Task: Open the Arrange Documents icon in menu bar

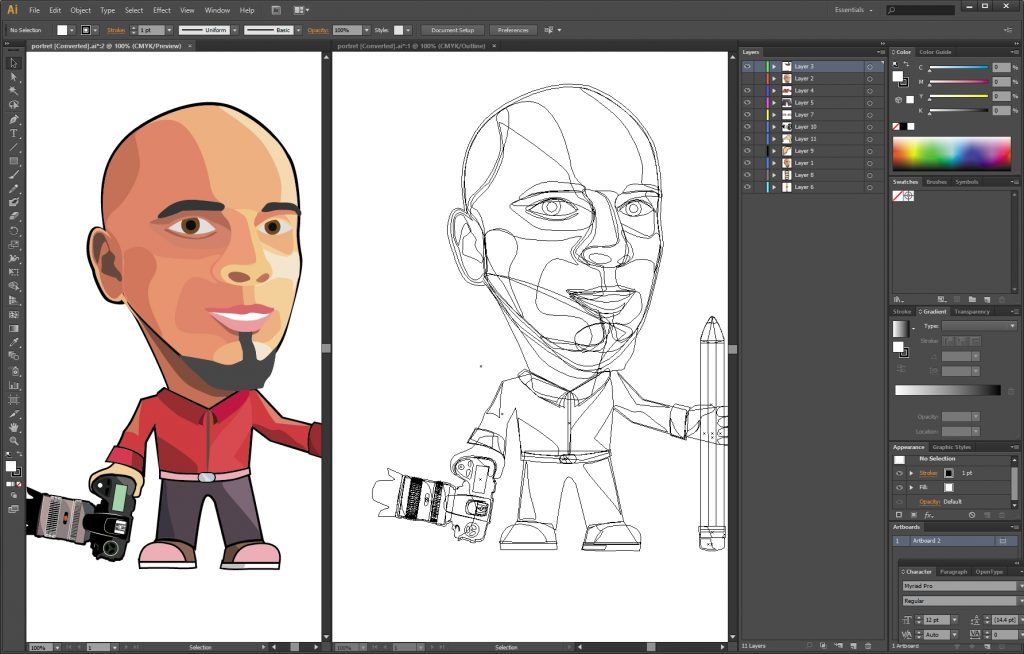Action: [301, 10]
